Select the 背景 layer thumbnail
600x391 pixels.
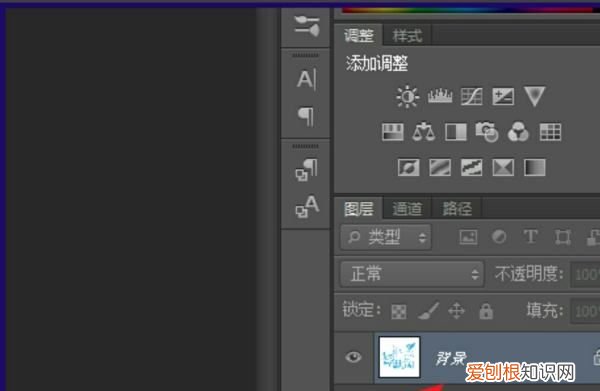399,357
